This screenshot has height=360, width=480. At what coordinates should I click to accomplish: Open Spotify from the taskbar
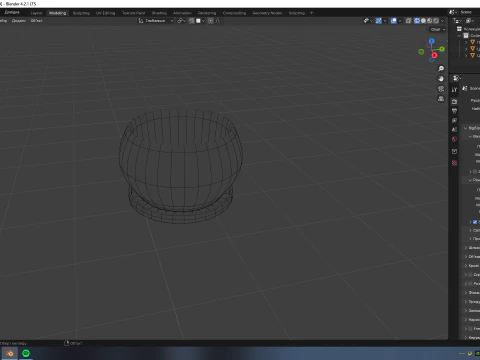[x=26, y=353]
